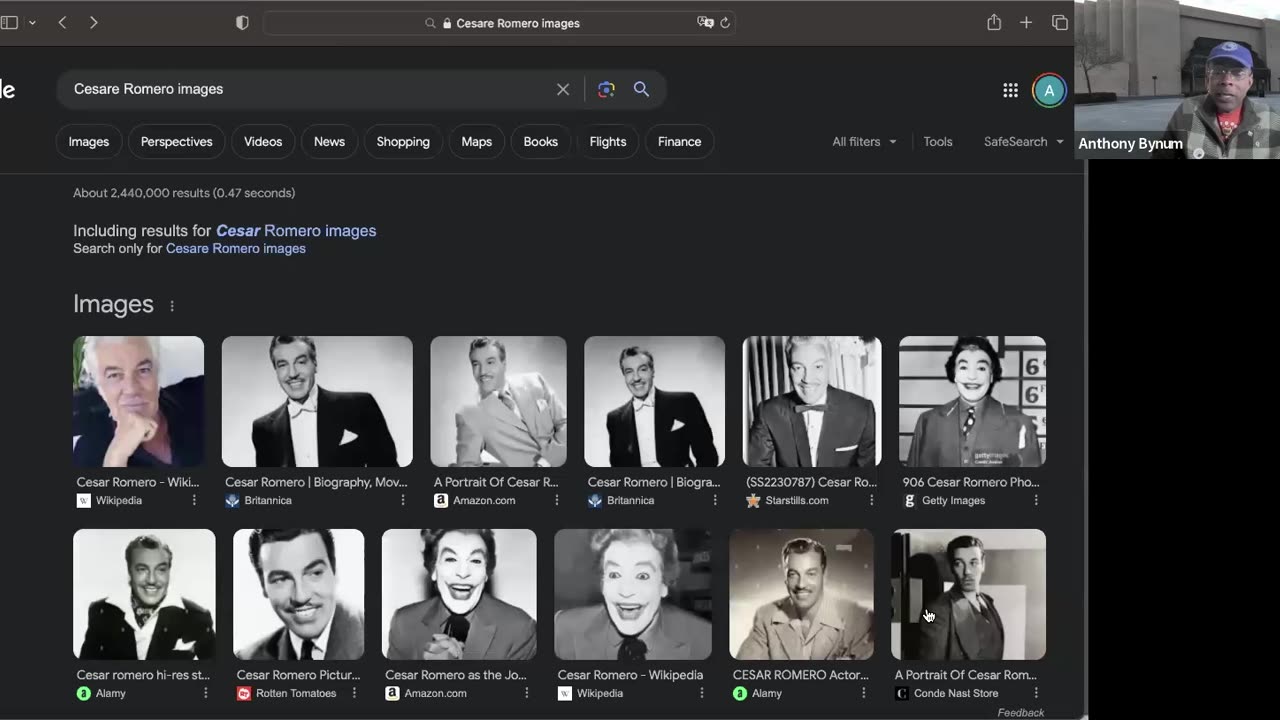Reload the page in address bar

pos(725,23)
